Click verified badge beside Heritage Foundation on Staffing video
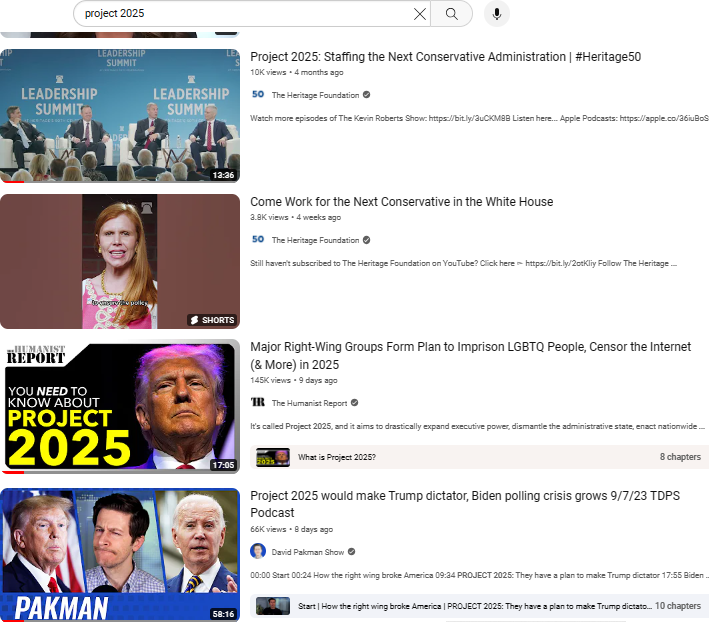709x622 pixels. coord(367,94)
